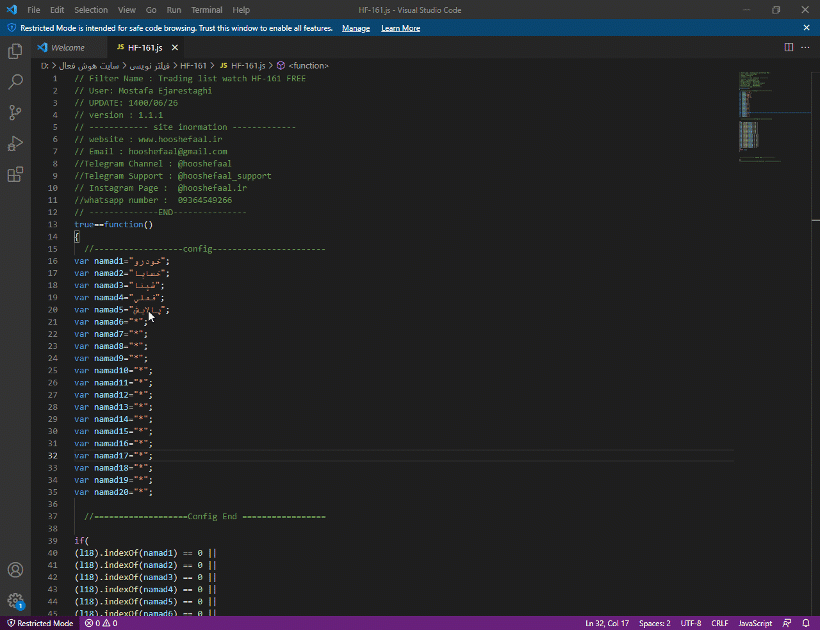Click the Learn More link
The width and height of the screenshot is (820, 630).
point(400,28)
